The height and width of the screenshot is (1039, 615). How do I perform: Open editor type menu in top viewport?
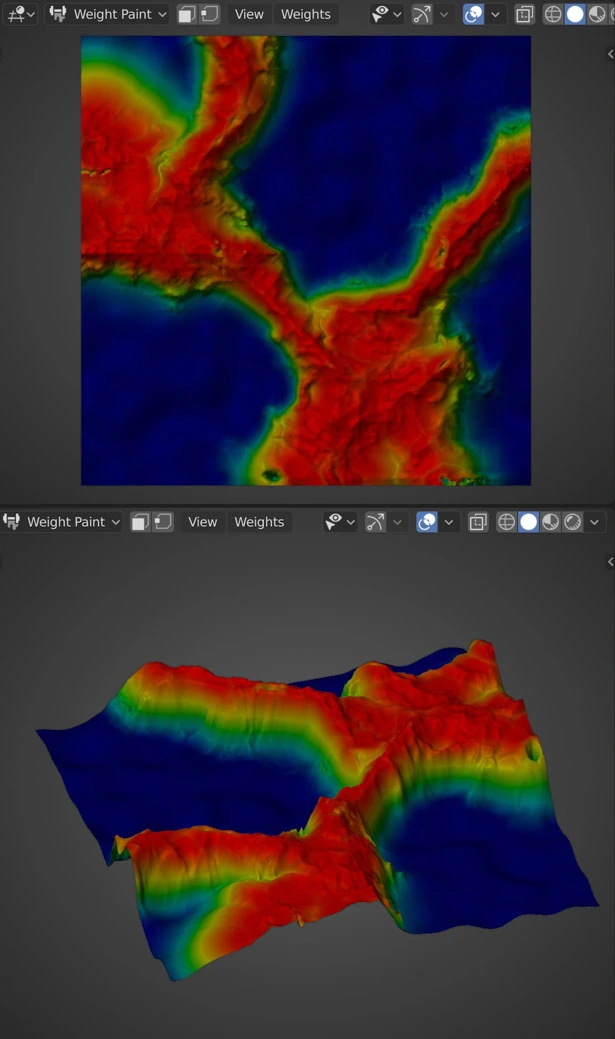20,14
